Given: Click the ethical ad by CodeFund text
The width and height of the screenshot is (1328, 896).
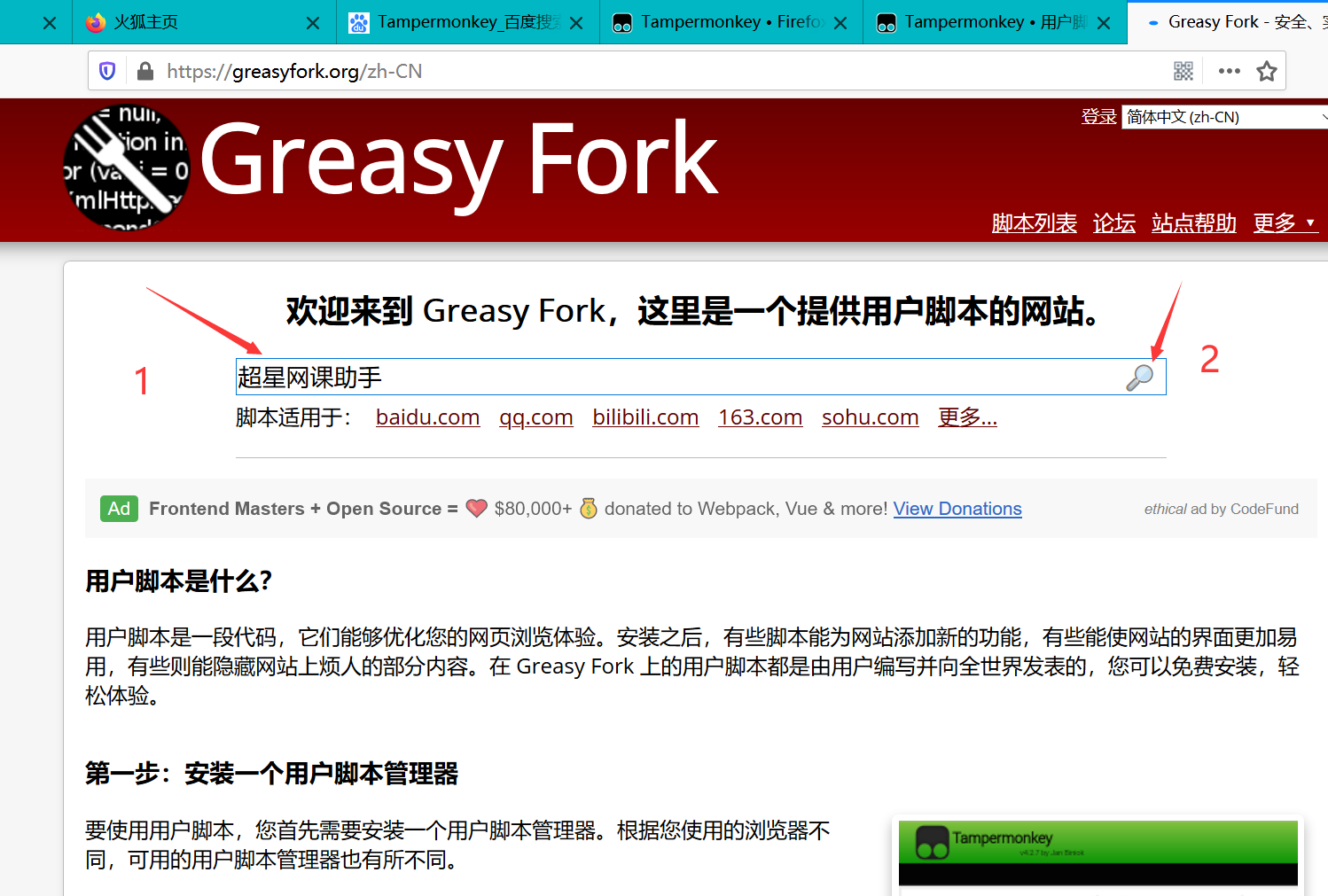Looking at the screenshot, I should tap(1221, 509).
